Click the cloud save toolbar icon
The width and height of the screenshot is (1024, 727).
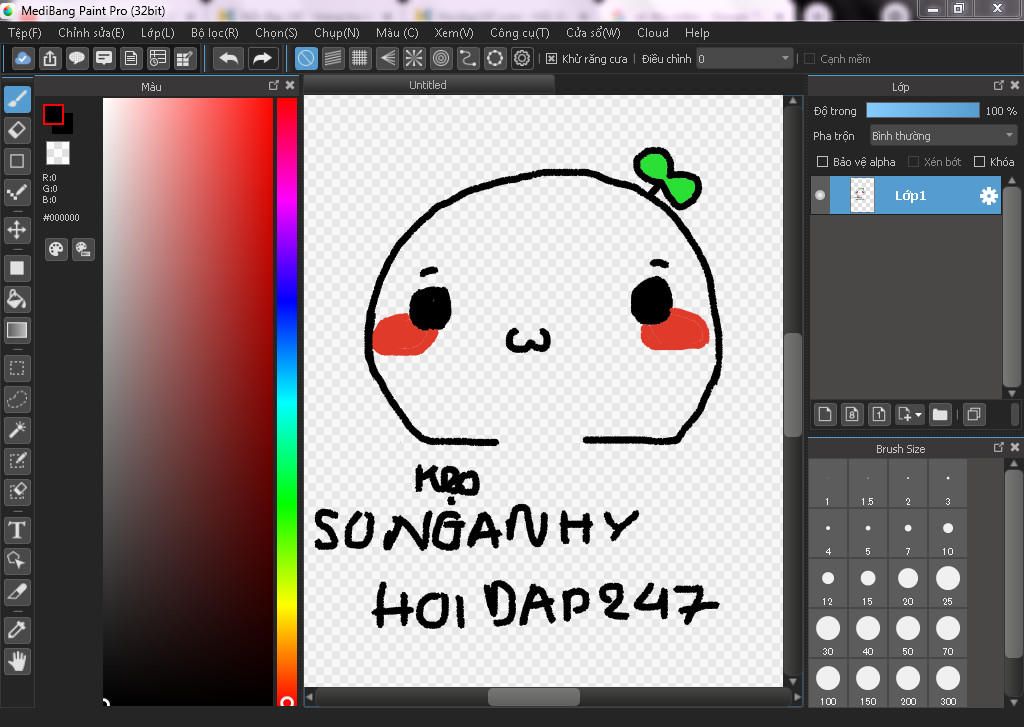coord(23,59)
